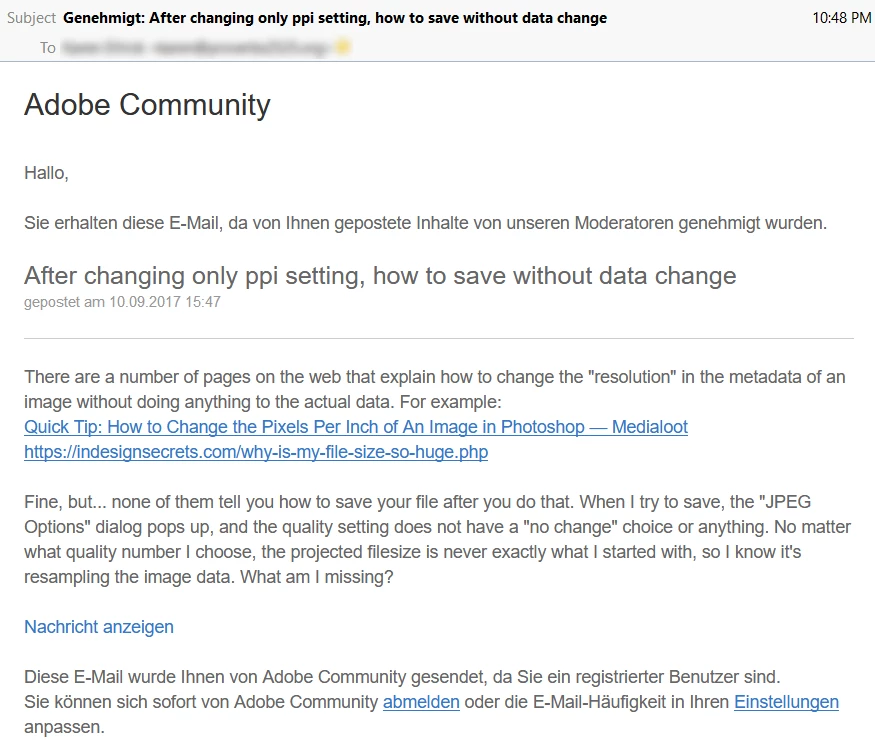The image size is (875, 740).
Task: Click the paragraph starting 'Fine, but...'
Action: click(420, 539)
